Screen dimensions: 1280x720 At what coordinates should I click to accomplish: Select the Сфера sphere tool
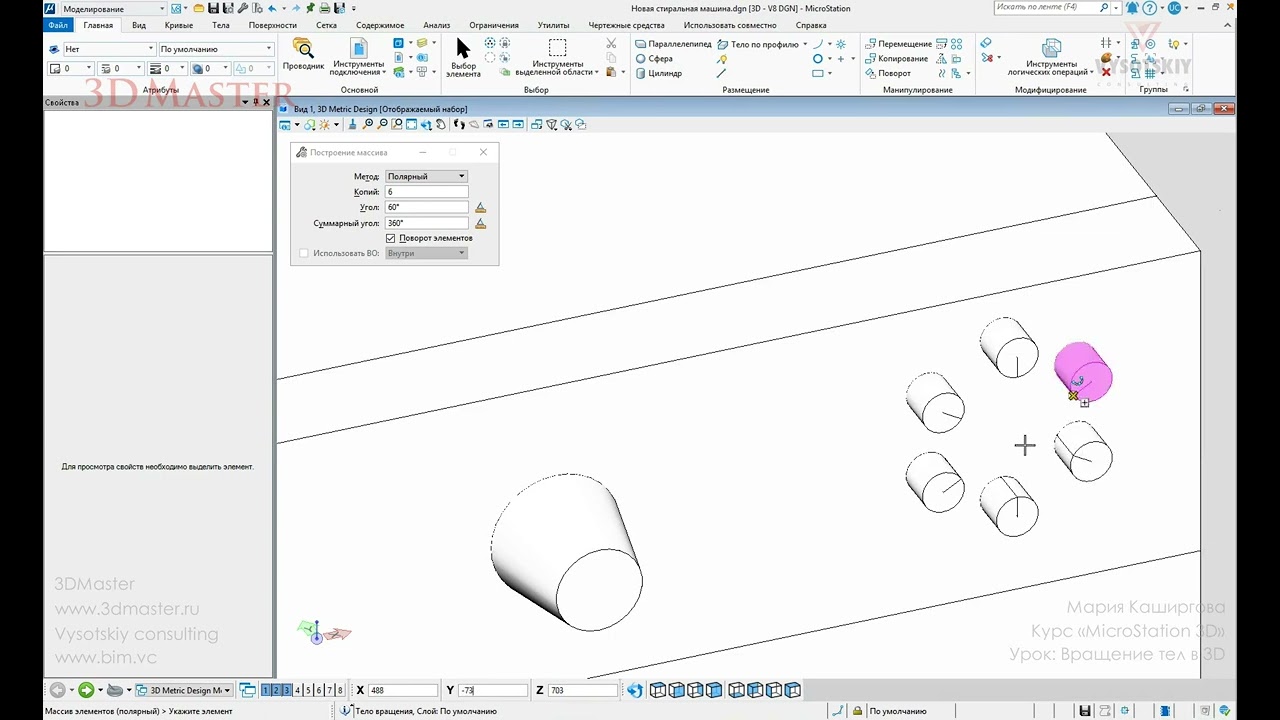pos(654,59)
